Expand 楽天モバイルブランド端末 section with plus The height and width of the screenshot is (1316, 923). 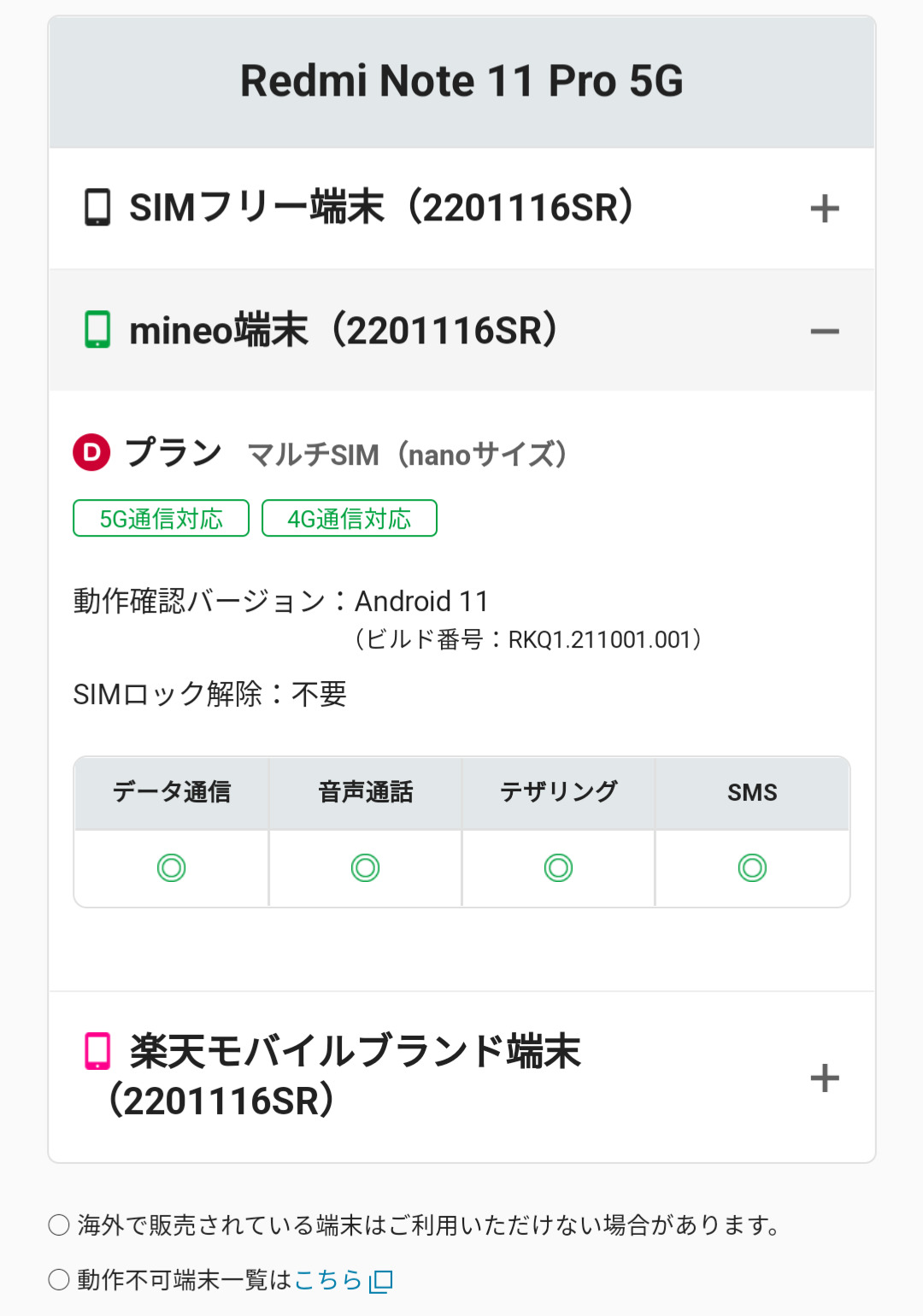point(825,1078)
